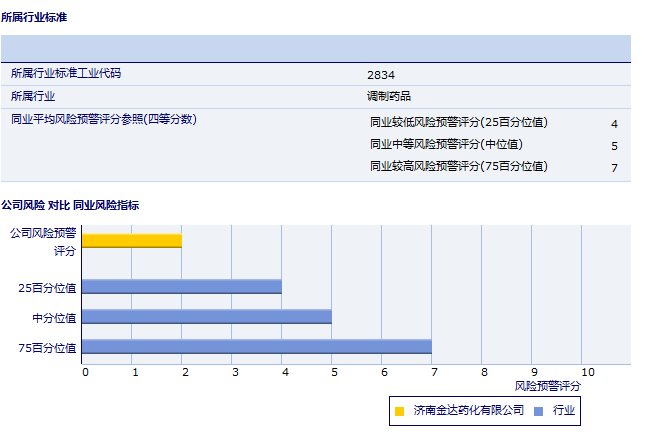Viewport: 663px width, 434px height.
Task: Select the 济南金达药化有限公司 legend label
Action: (468, 410)
